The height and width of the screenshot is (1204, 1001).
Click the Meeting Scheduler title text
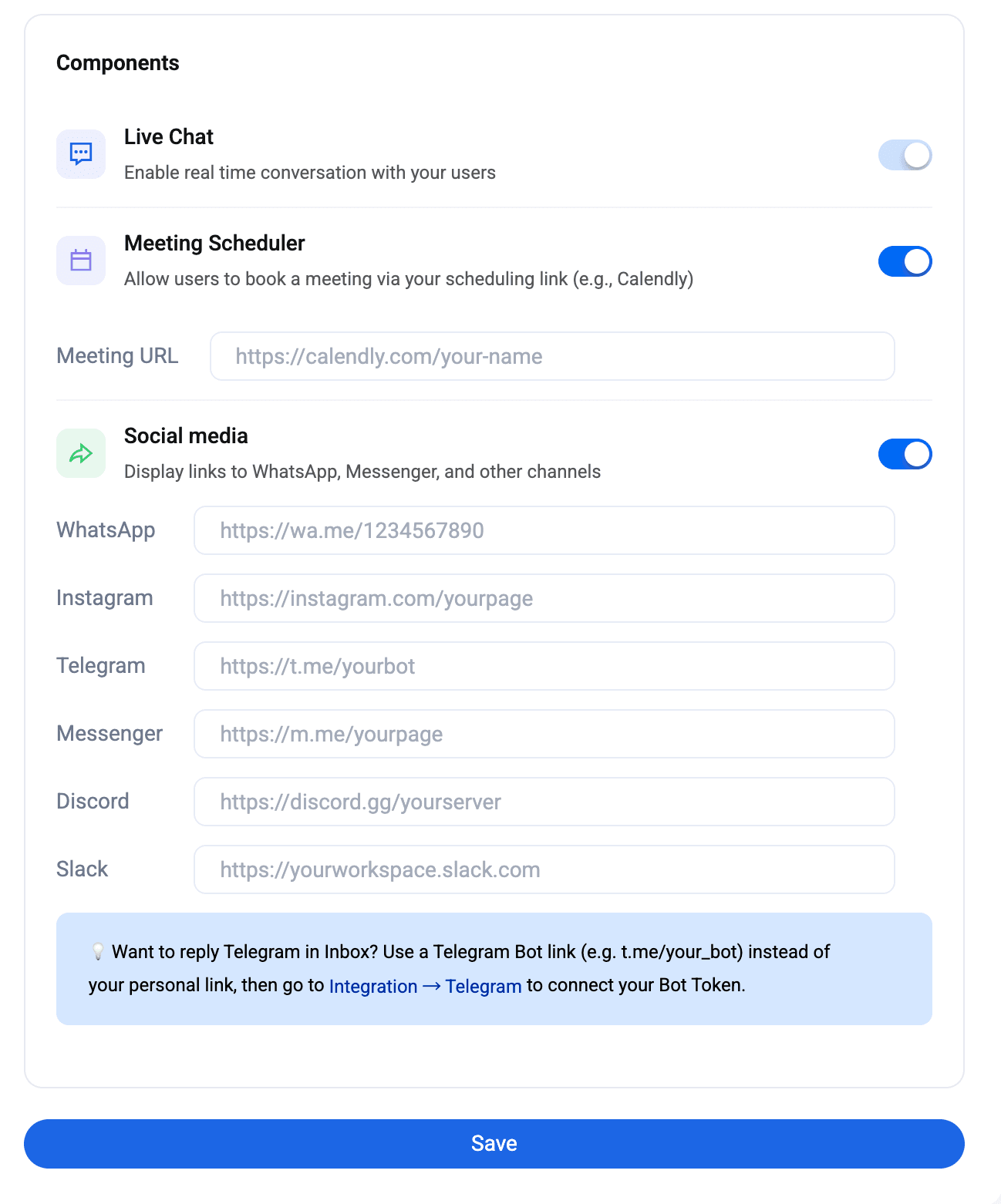coord(214,243)
